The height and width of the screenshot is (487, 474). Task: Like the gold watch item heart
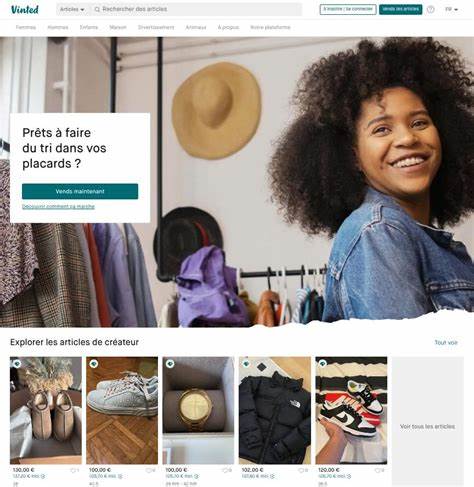point(225,470)
